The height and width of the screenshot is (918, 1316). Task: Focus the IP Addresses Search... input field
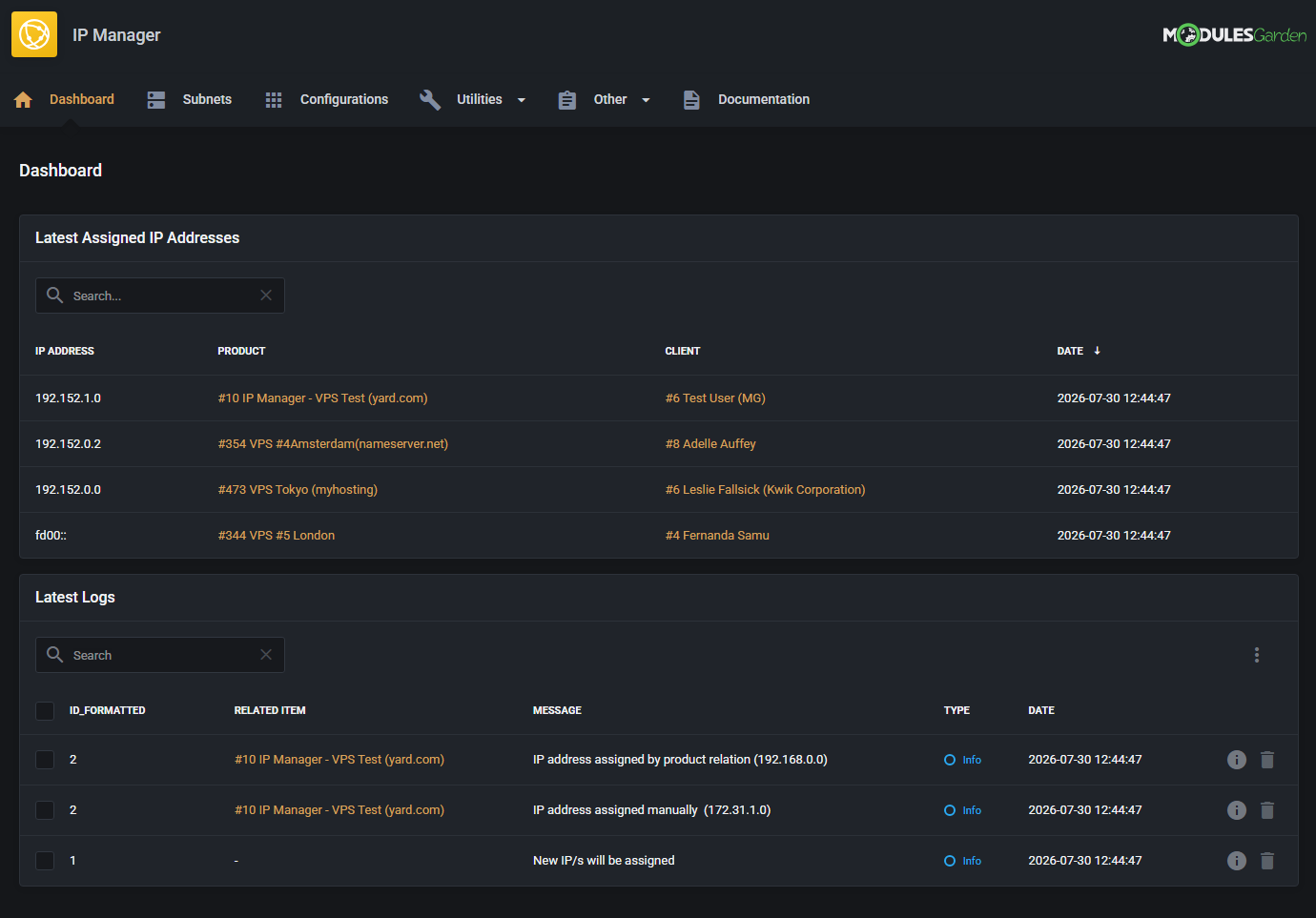[x=162, y=296]
